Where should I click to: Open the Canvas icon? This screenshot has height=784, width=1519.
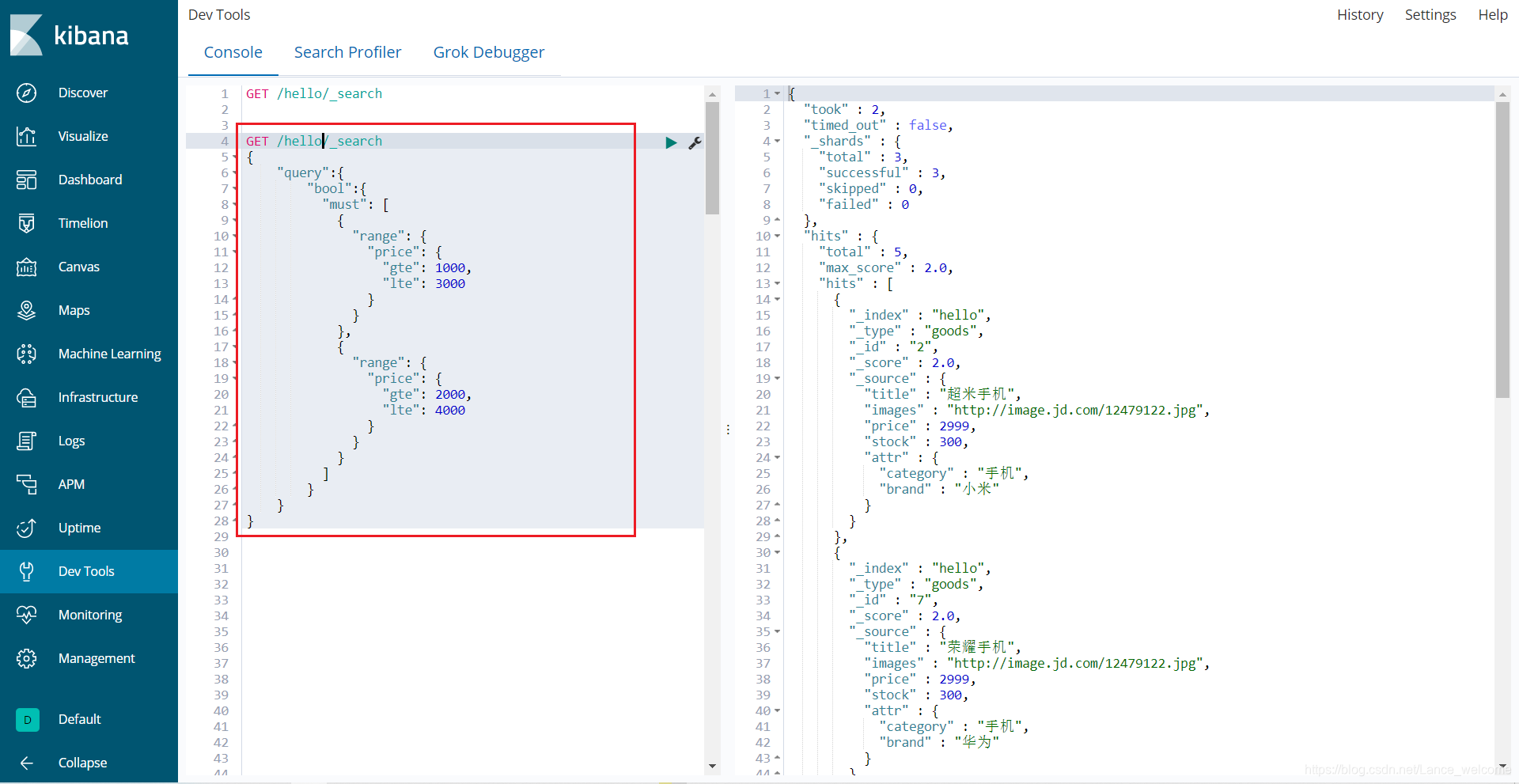click(x=26, y=267)
